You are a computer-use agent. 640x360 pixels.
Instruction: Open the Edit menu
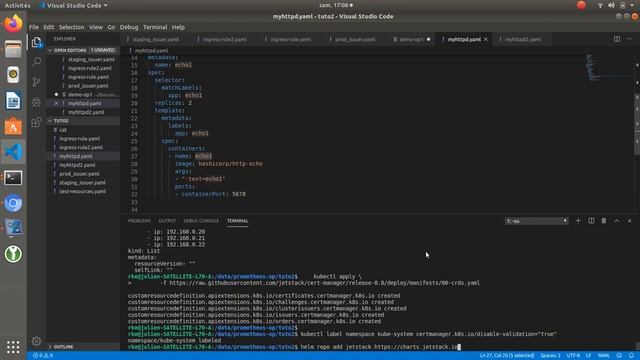point(49,27)
